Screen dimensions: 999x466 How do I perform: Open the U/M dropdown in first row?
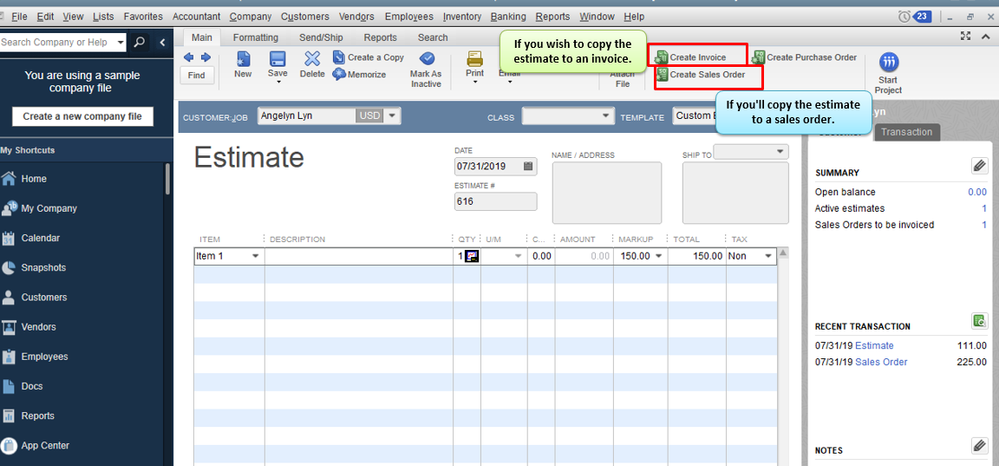[x=518, y=256]
